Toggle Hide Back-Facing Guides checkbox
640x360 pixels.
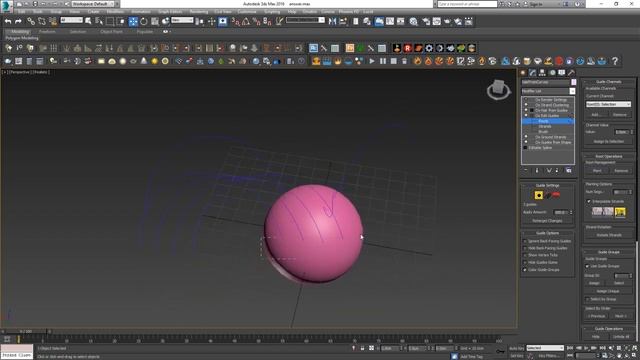pos(525,248)
